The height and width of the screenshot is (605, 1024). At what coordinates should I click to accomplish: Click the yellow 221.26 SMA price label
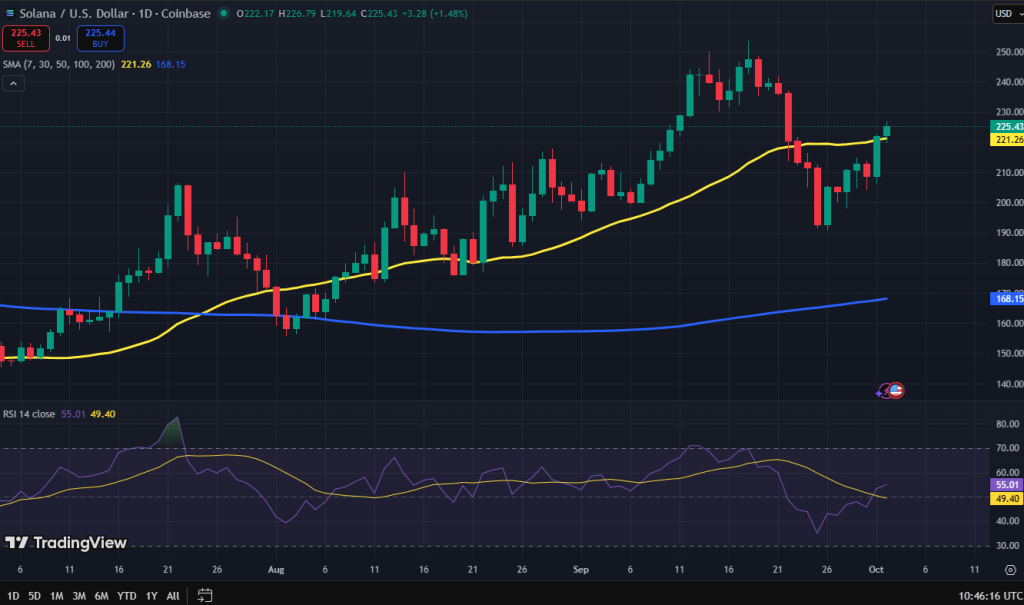click(x=1005, y=140)
